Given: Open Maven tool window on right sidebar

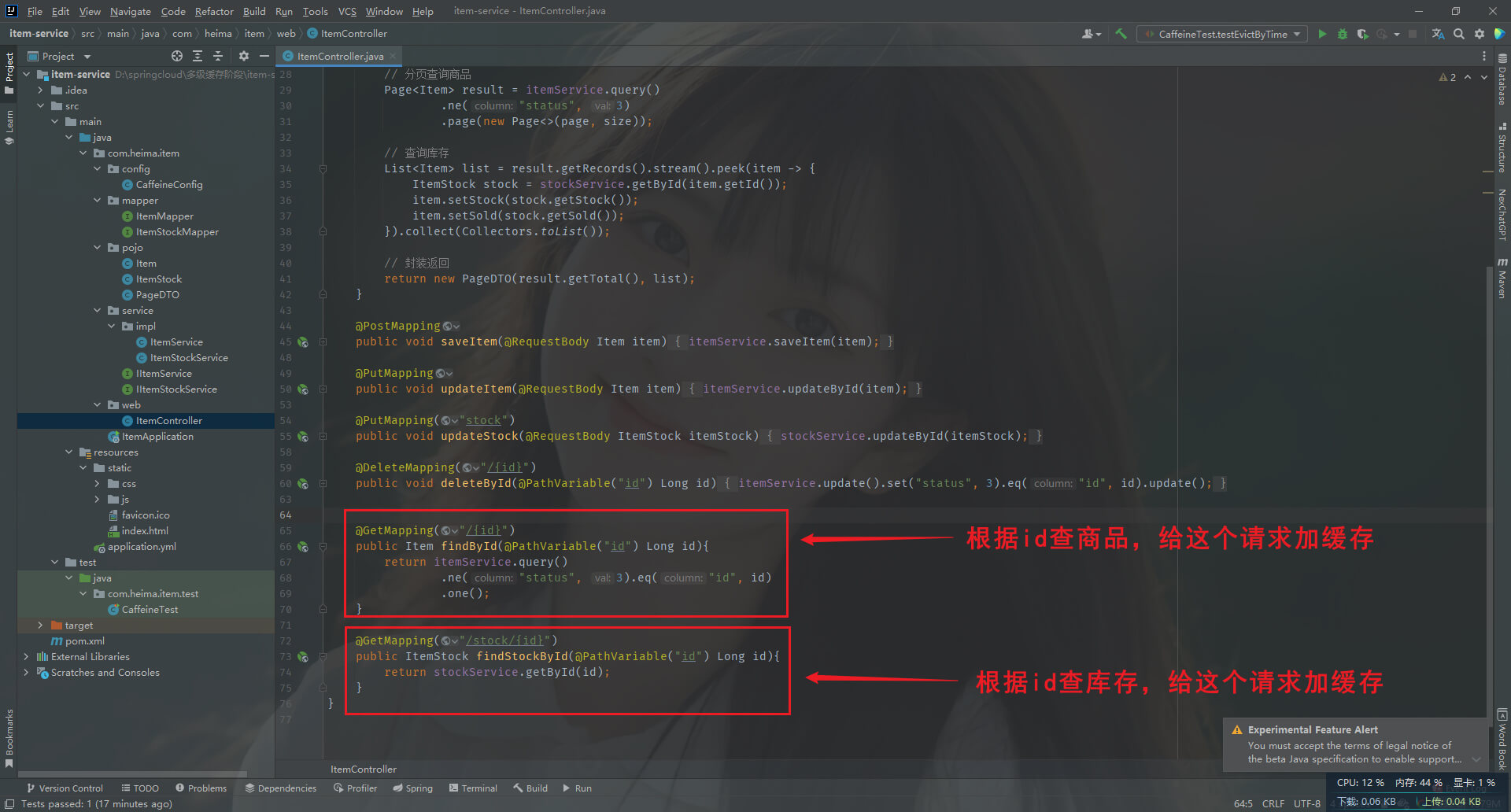Looking at the screenshot, I should [1502, 279].
